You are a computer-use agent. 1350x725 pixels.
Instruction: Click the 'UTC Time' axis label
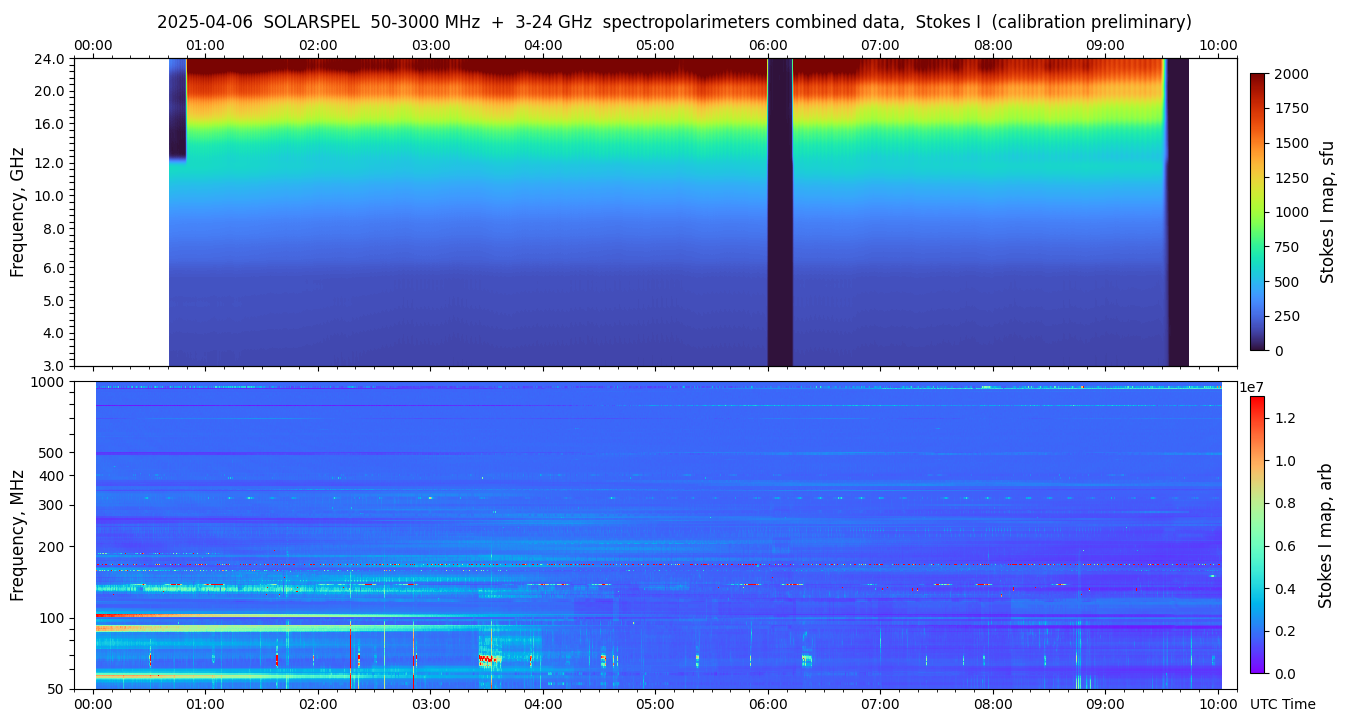click(x=1282, y=704)
